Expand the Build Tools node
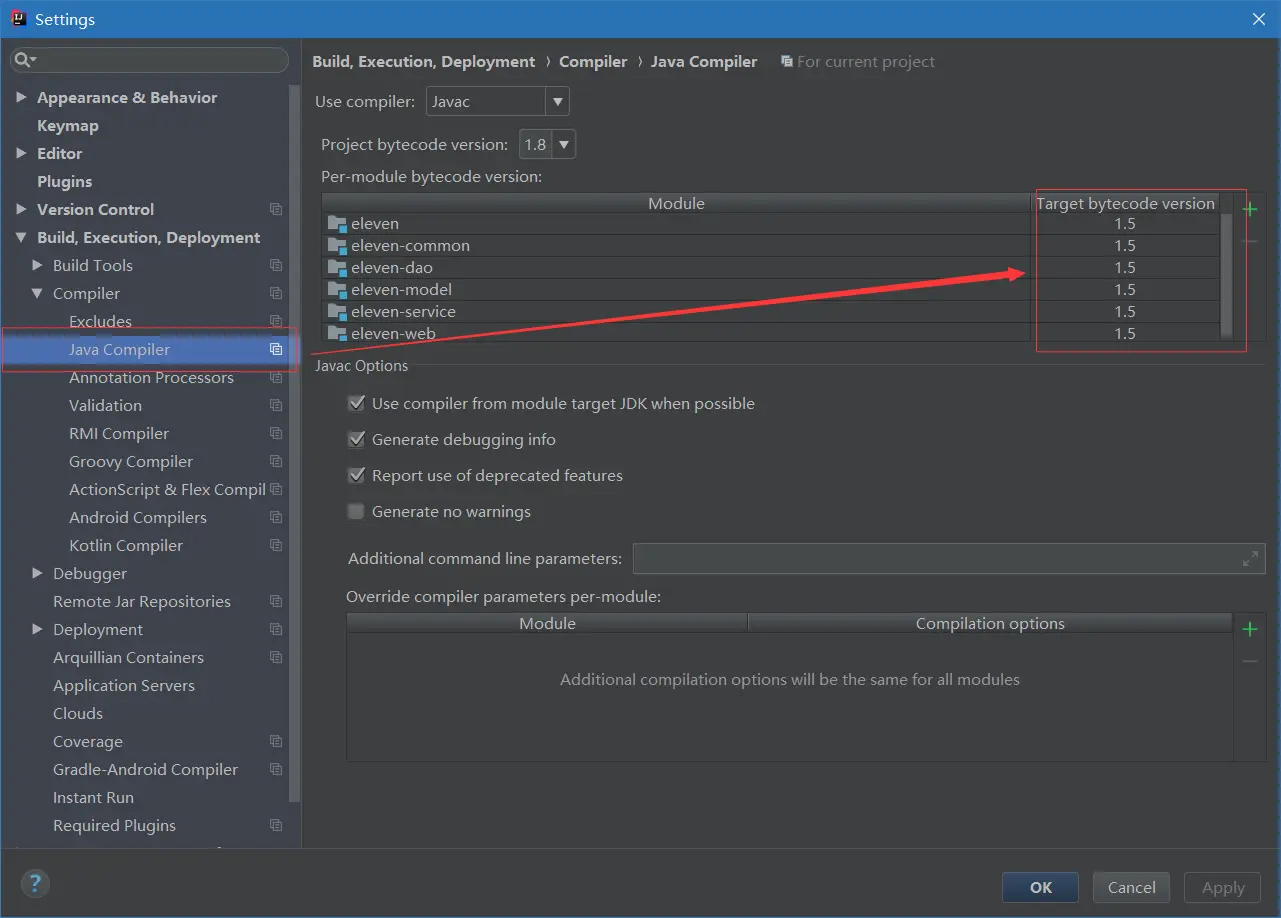The image size is (1281, 918). pos(37,266)
